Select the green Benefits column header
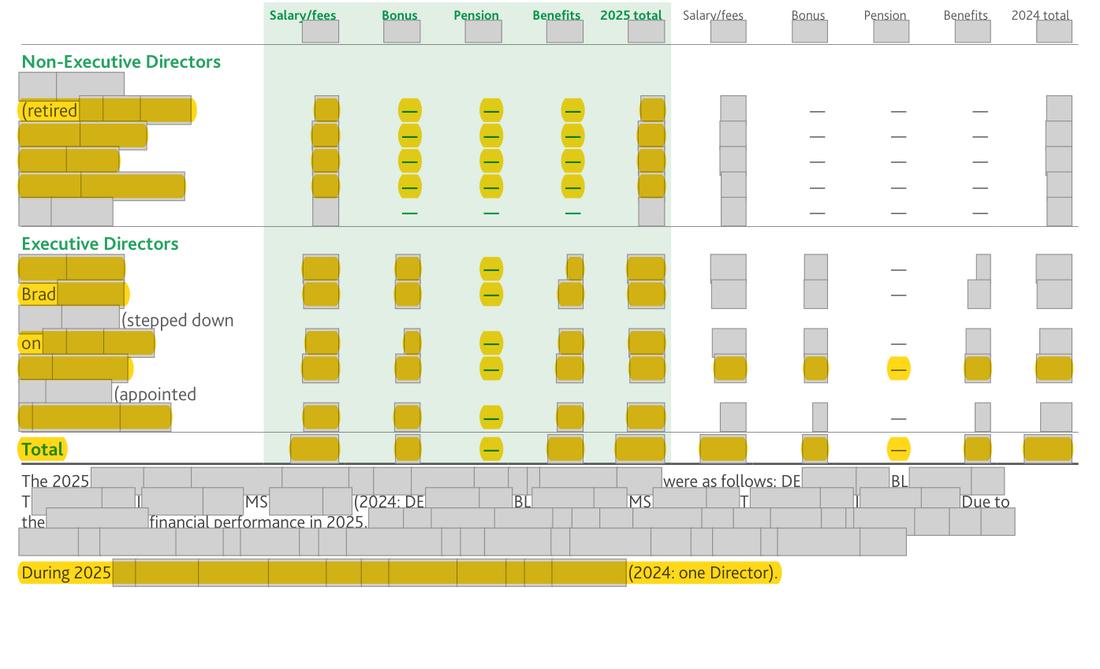The image size is (1100, 669). (x=556, y=15)
